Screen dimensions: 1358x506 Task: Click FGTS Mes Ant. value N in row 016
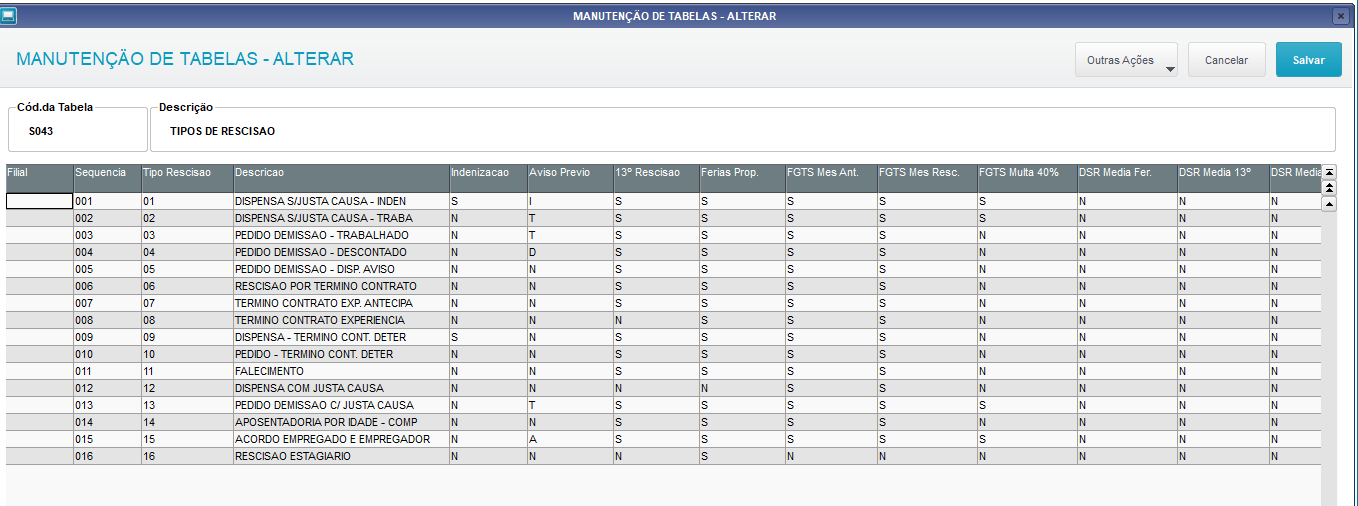[x=831, y=456]
